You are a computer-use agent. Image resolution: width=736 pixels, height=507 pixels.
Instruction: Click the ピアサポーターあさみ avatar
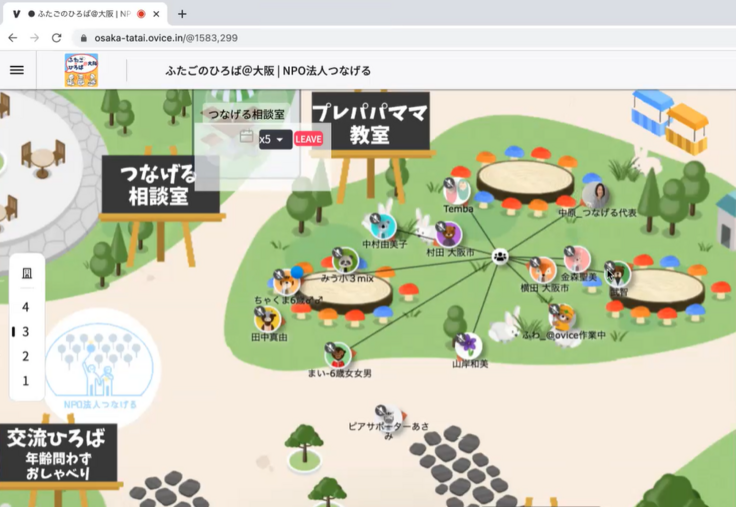390,418
